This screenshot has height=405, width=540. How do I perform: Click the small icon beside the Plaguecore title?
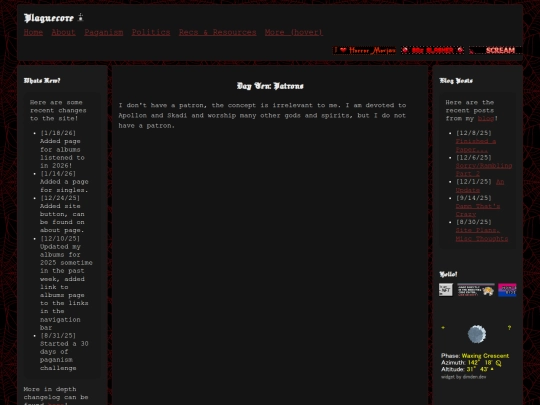[x=80, y=17]
